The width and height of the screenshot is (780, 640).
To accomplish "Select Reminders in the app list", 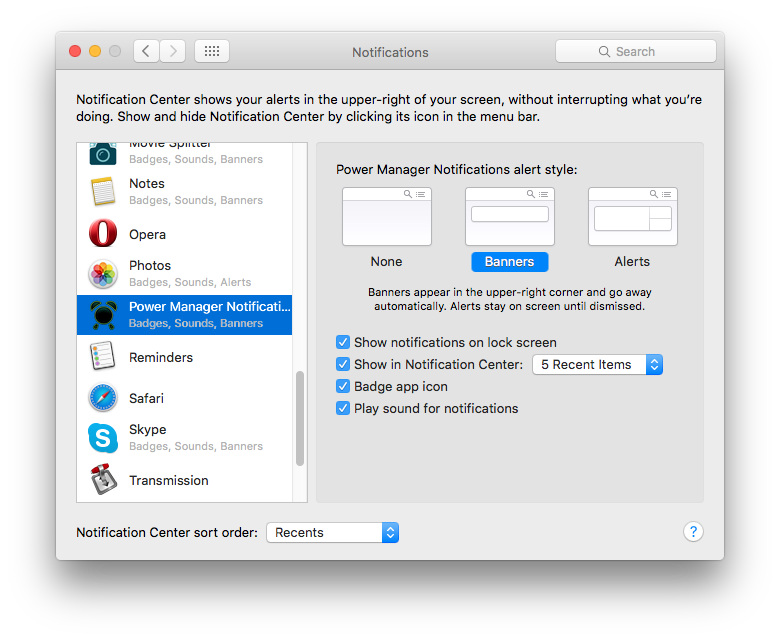I will pyautogui.click(x=185, y=356).
